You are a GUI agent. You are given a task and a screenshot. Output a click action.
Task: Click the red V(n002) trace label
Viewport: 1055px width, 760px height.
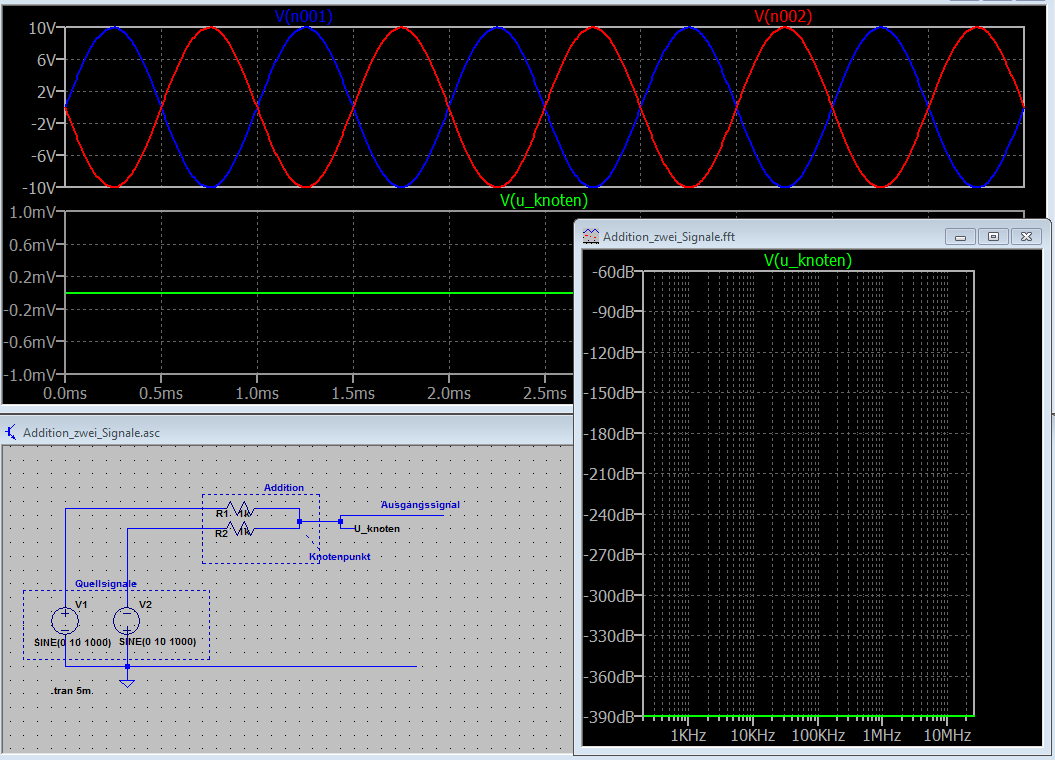(782, 16)
